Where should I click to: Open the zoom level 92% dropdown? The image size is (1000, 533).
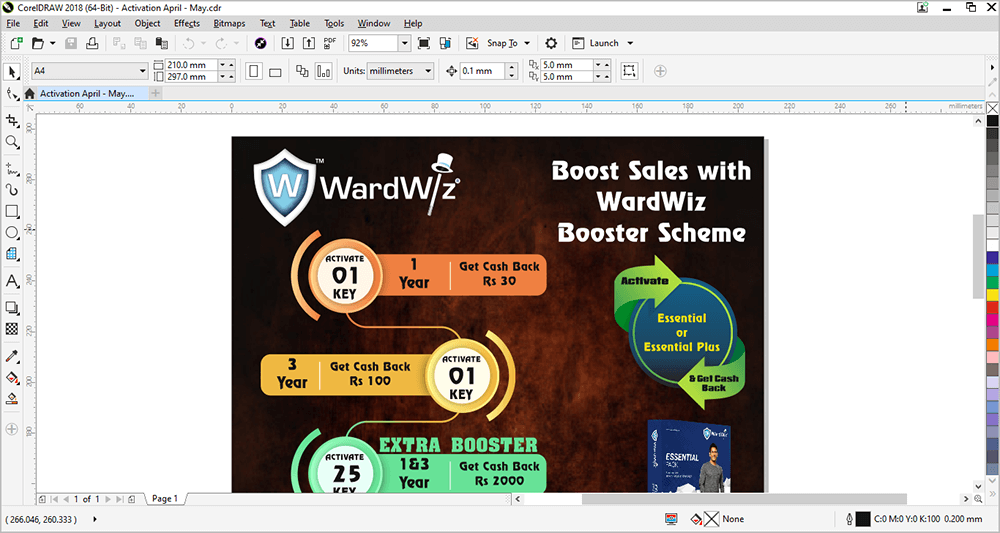coord(404,43)
